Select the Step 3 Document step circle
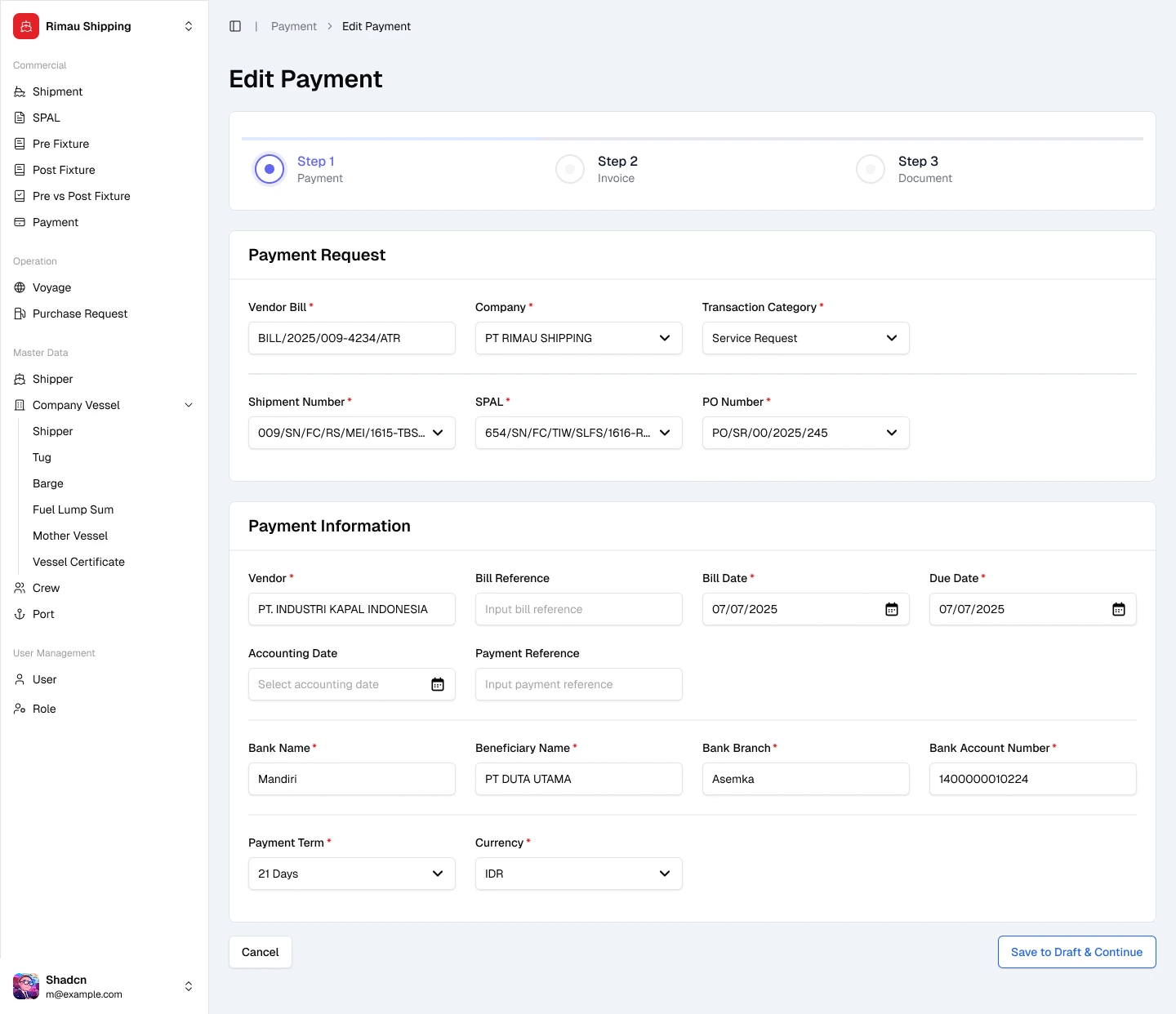The width and height of the screenshot is (1176, 1014). click(871, 169)
